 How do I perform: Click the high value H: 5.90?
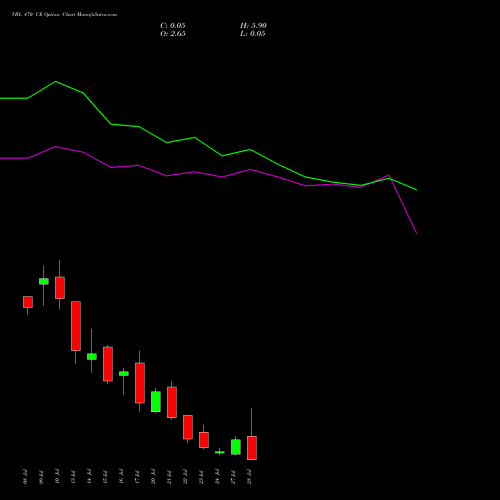pyautogui.click(x=253, y=26)
